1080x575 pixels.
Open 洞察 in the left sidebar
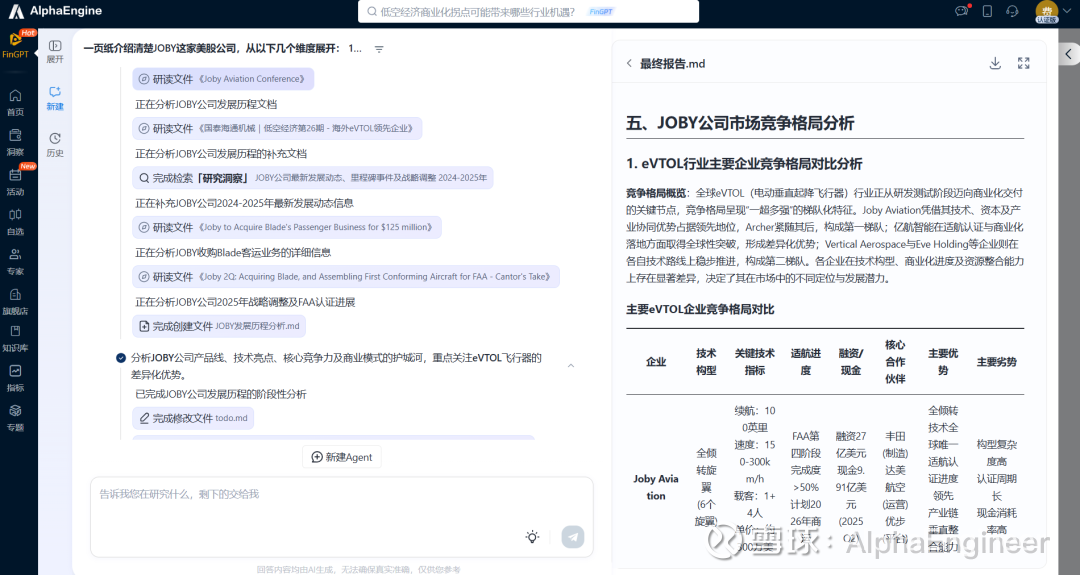point(15,140)
